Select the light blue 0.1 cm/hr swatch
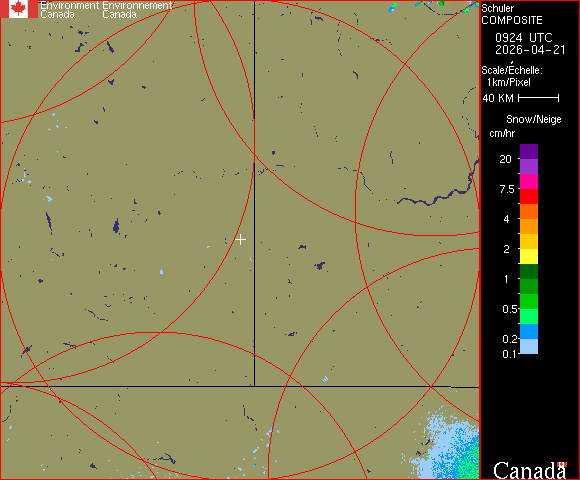 (529, 347)
